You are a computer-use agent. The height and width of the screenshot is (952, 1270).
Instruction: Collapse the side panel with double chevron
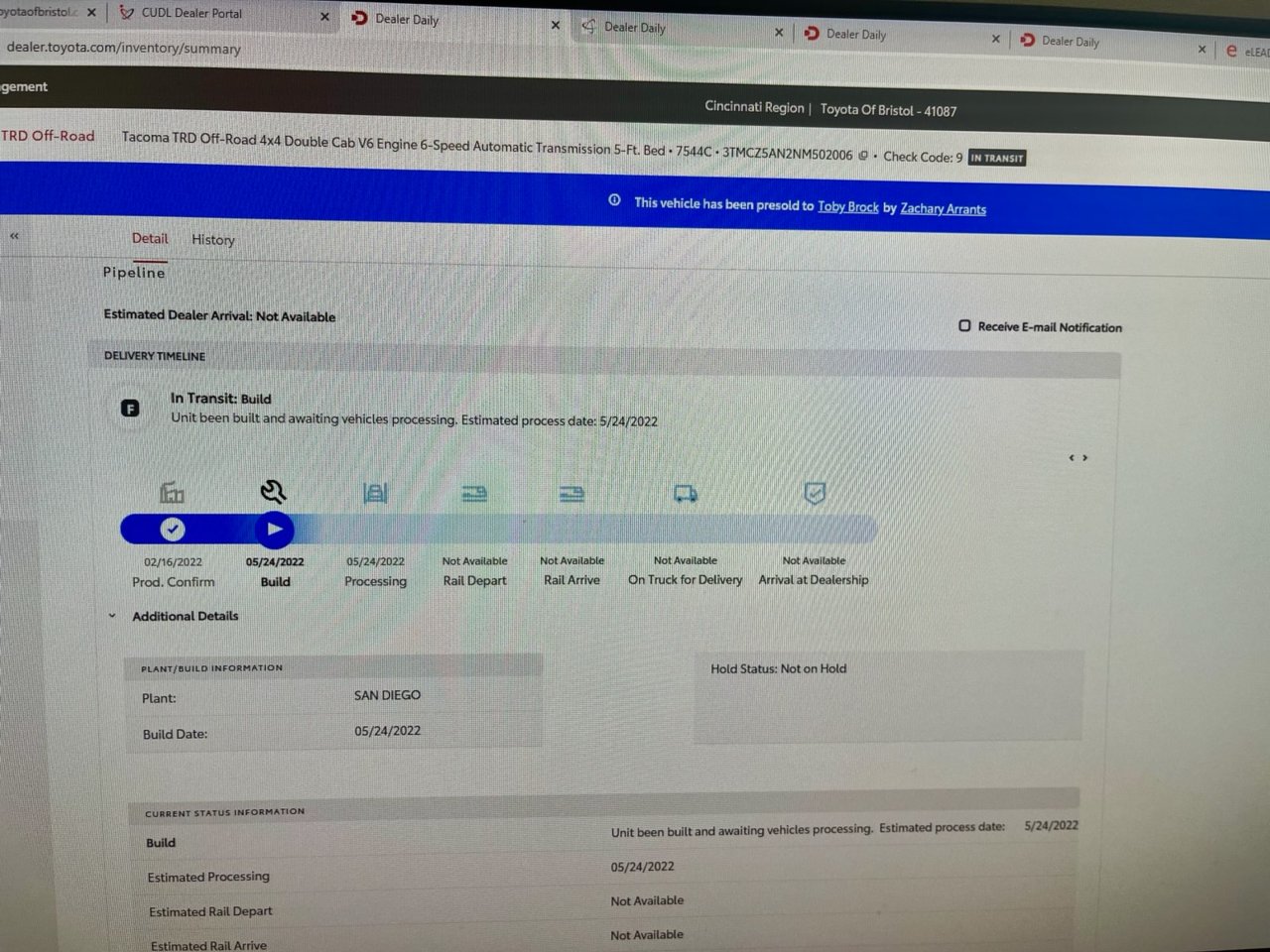point(14,236)
